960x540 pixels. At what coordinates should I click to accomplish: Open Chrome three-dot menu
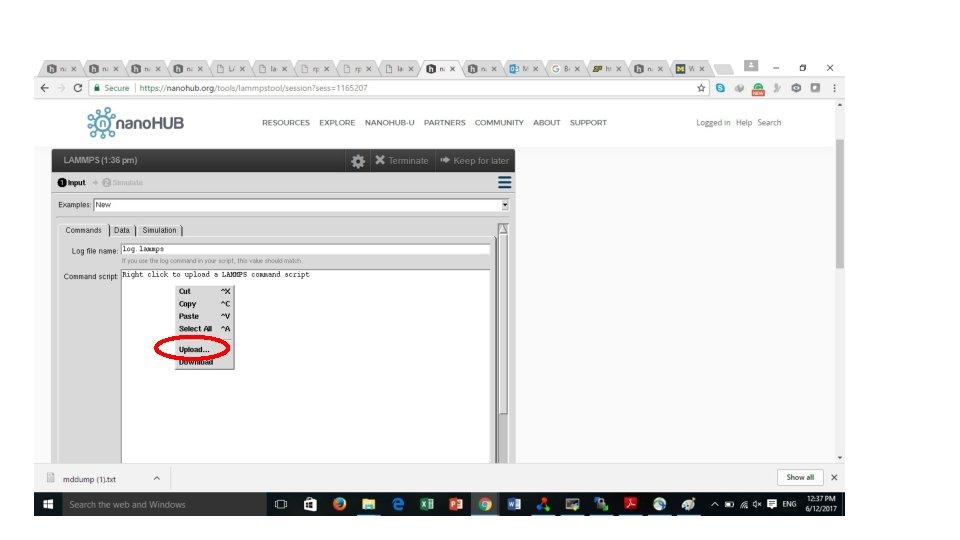pos(834,88)
